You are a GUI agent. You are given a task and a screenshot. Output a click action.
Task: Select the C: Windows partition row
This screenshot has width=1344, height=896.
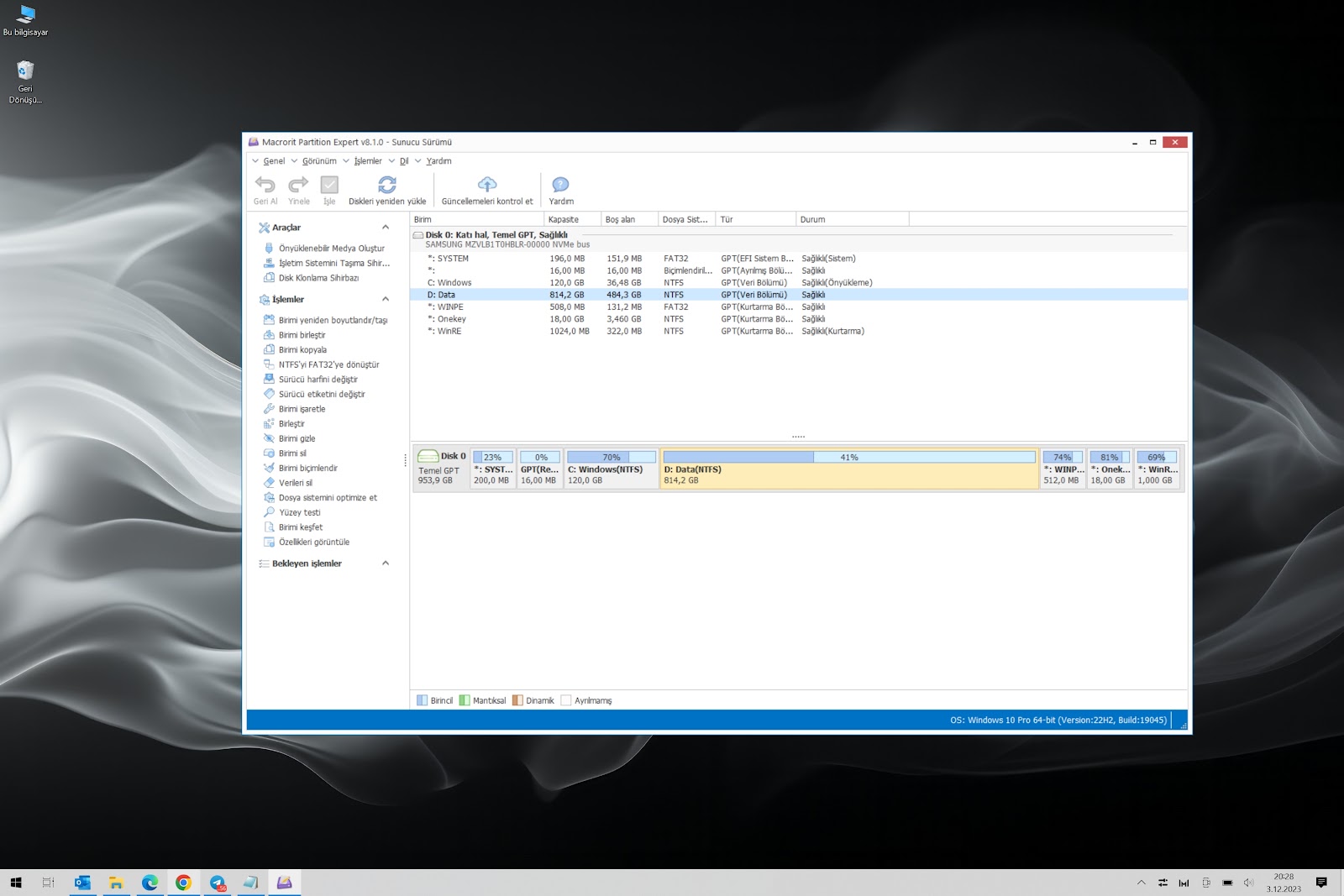799,283
